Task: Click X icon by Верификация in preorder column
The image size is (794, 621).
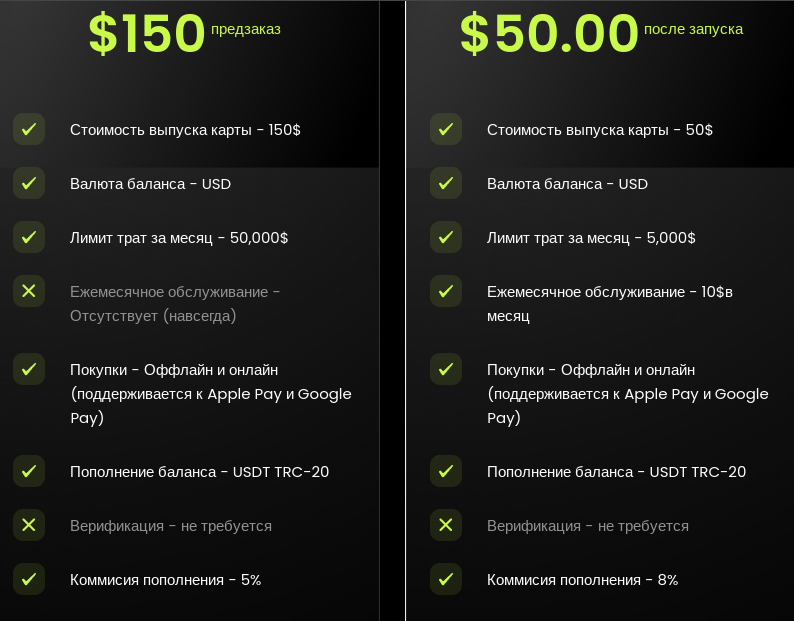Action: (x=29, y=525)
